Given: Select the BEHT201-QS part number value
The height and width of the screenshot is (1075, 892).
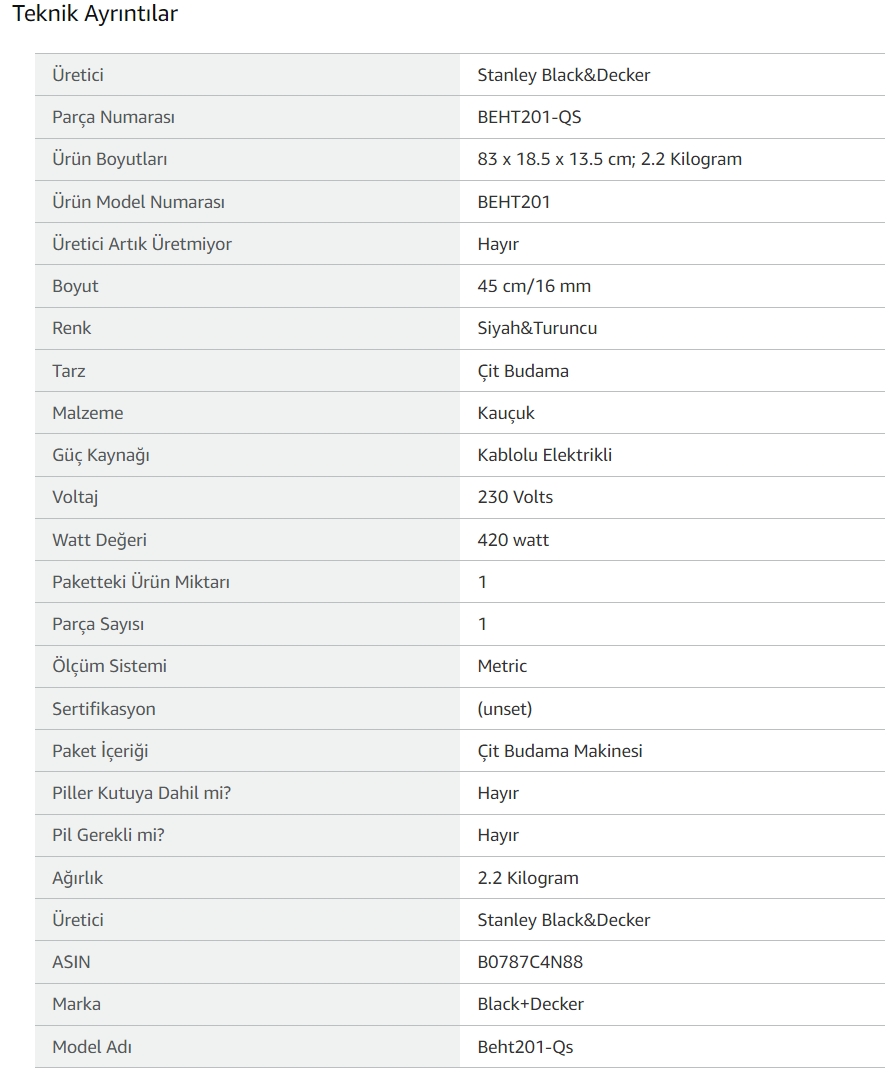Looking at the screenshot, I should pos(529,117).
